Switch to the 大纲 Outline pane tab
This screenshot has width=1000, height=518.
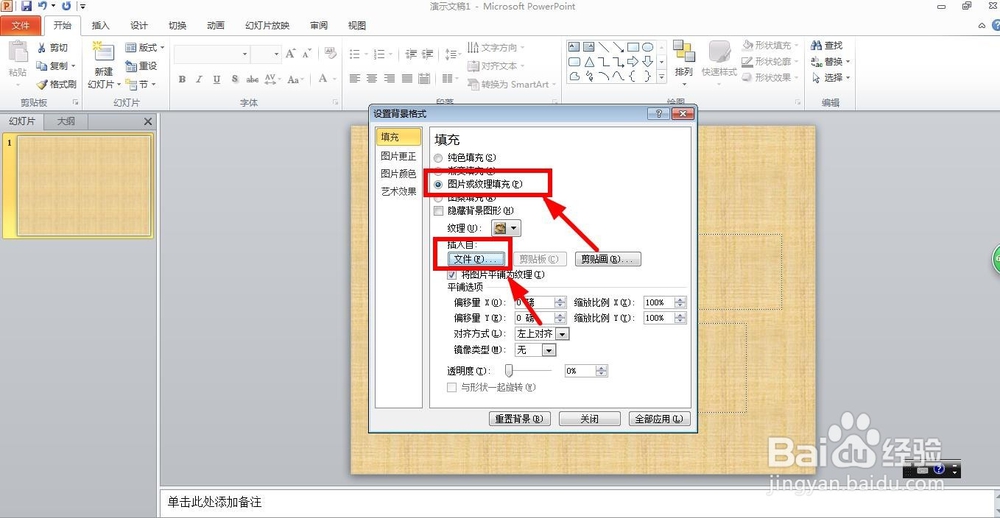coord(66,121)
